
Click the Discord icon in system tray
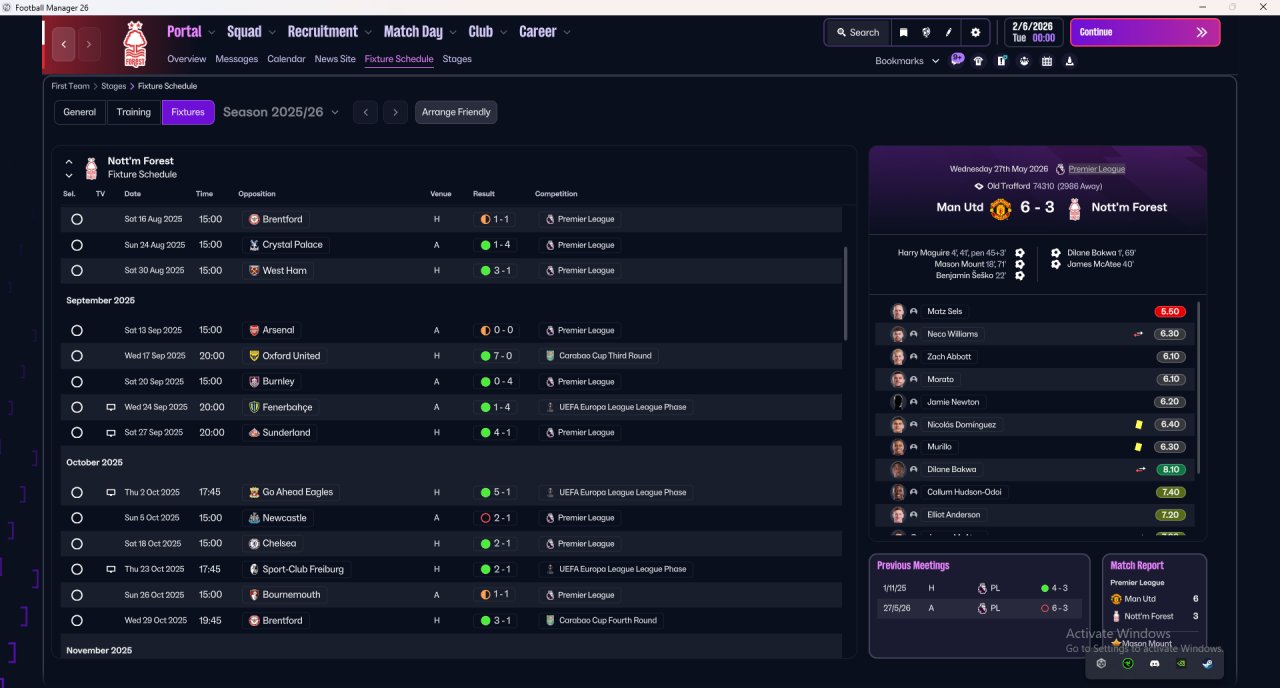tap(1154, 663)
